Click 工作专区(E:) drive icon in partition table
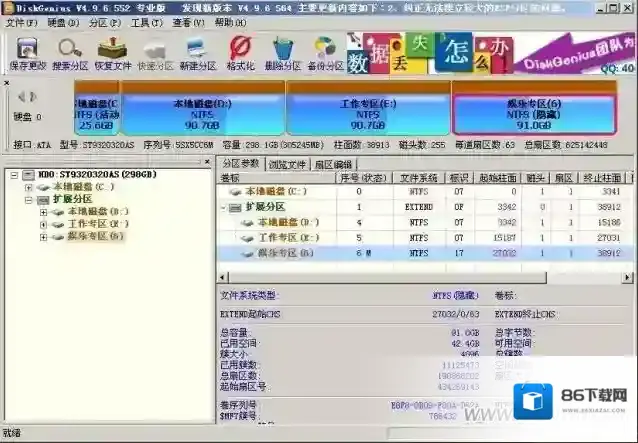The height and width of the screenshot is (443, 638). pyautogui.click(x=247, y=238)
